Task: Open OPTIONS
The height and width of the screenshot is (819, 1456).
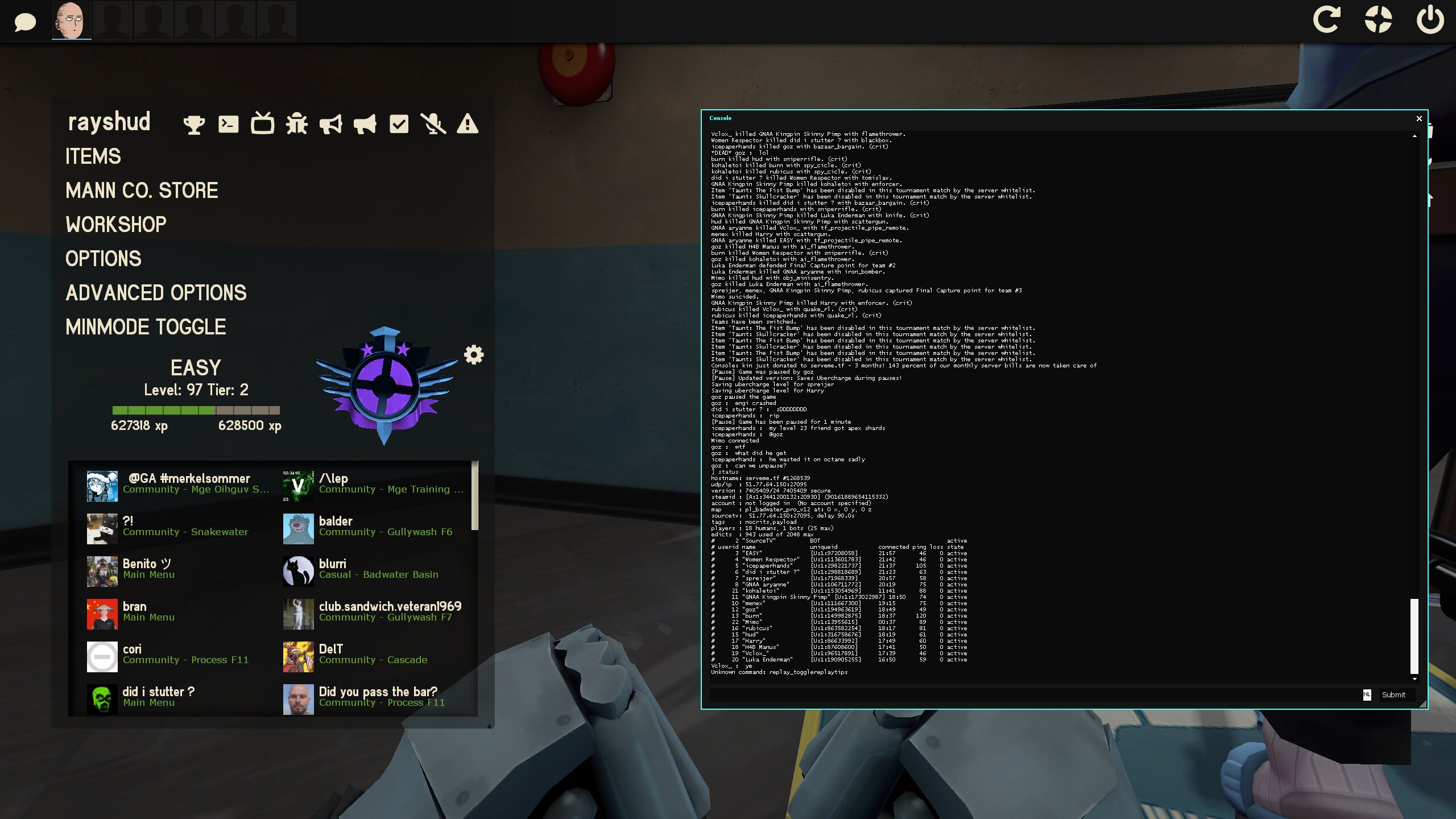Action: 104,259
